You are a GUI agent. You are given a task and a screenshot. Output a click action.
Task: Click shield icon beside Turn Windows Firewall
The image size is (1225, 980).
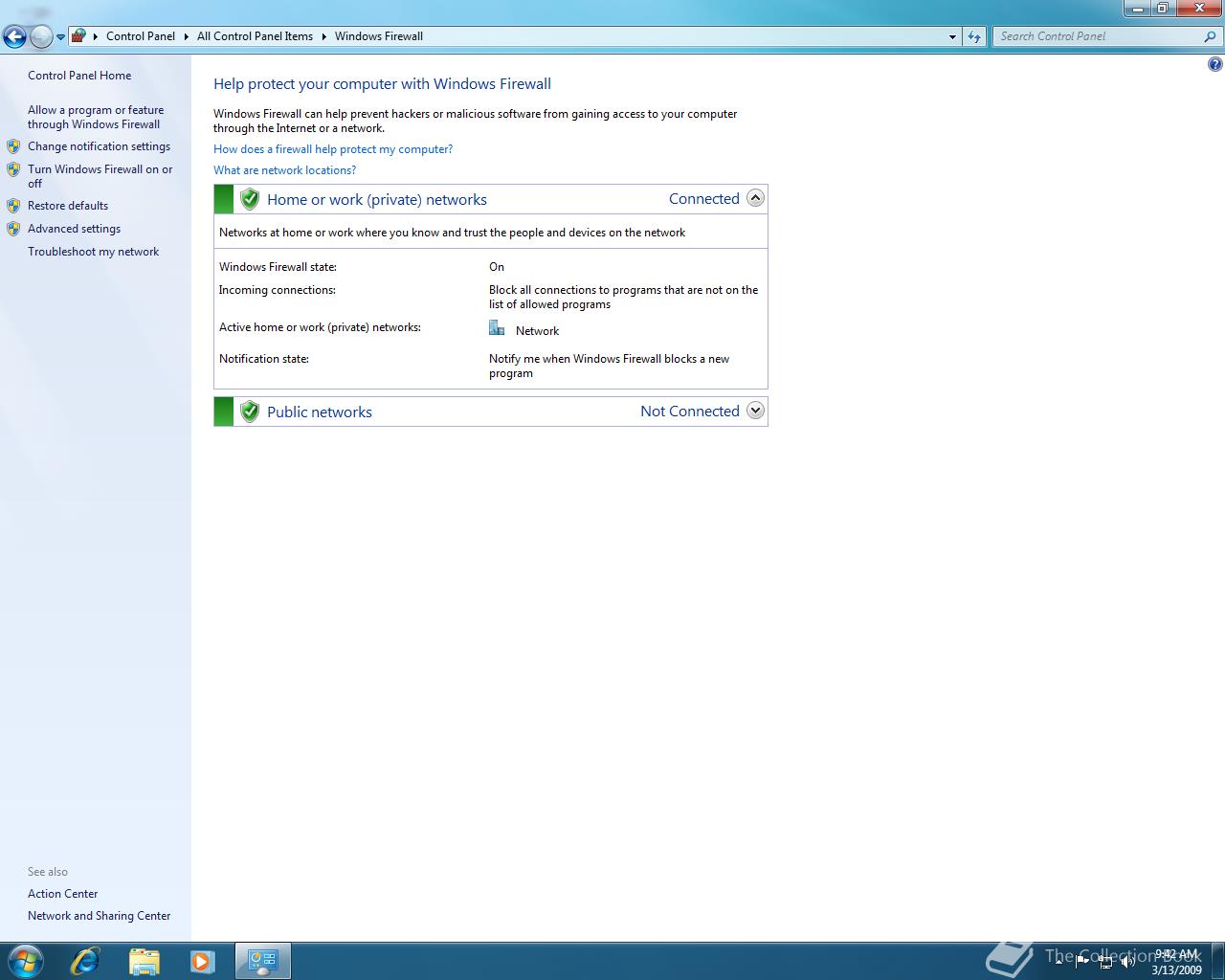click(x=13, y=169)
